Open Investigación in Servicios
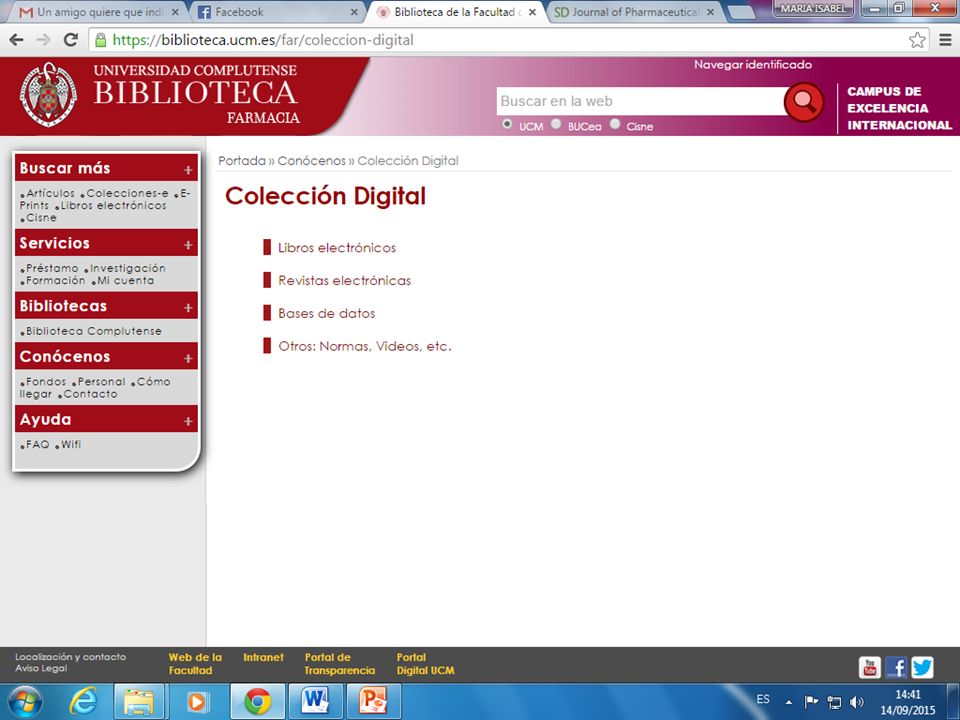 coord(126,268)
